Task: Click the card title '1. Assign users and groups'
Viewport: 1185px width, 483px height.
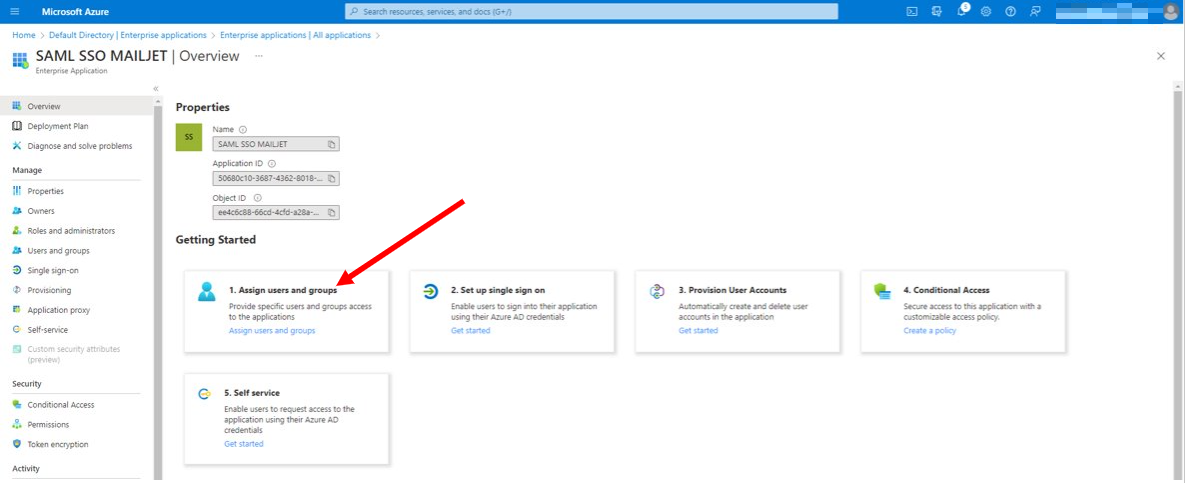Action: (283, 289)
